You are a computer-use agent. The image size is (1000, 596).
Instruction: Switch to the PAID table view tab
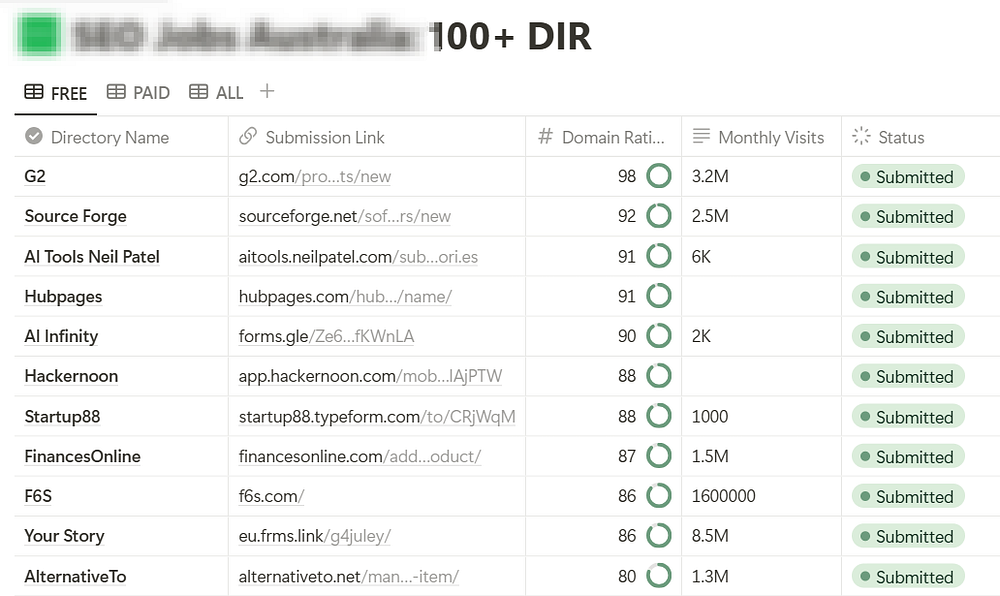[x=138, y=93]
